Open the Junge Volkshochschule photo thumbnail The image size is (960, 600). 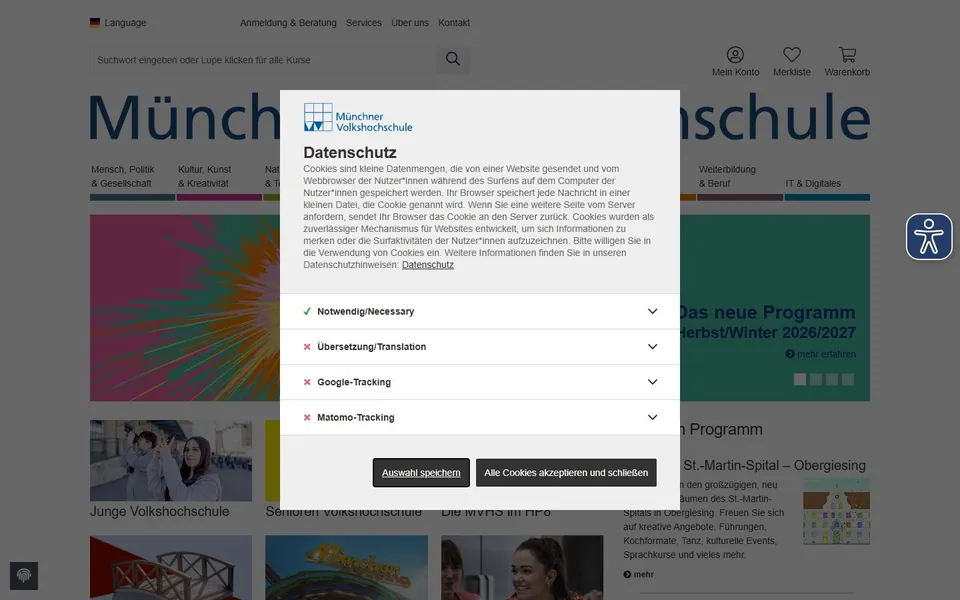[x=171, y=460]
